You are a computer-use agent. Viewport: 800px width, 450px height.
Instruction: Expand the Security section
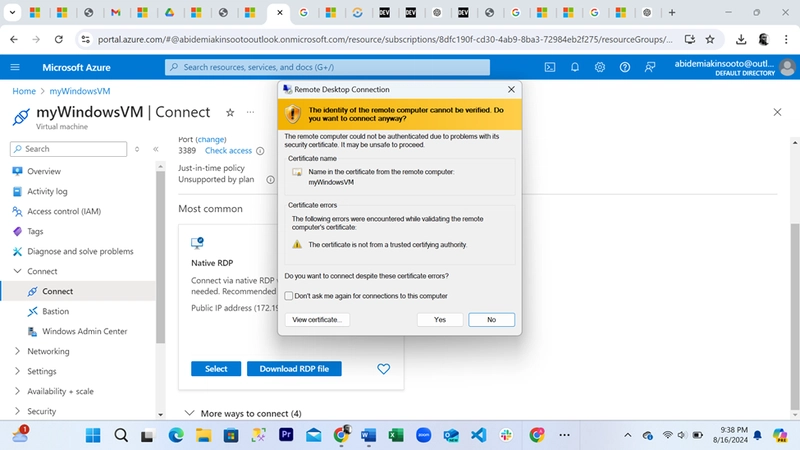(17, 411)
